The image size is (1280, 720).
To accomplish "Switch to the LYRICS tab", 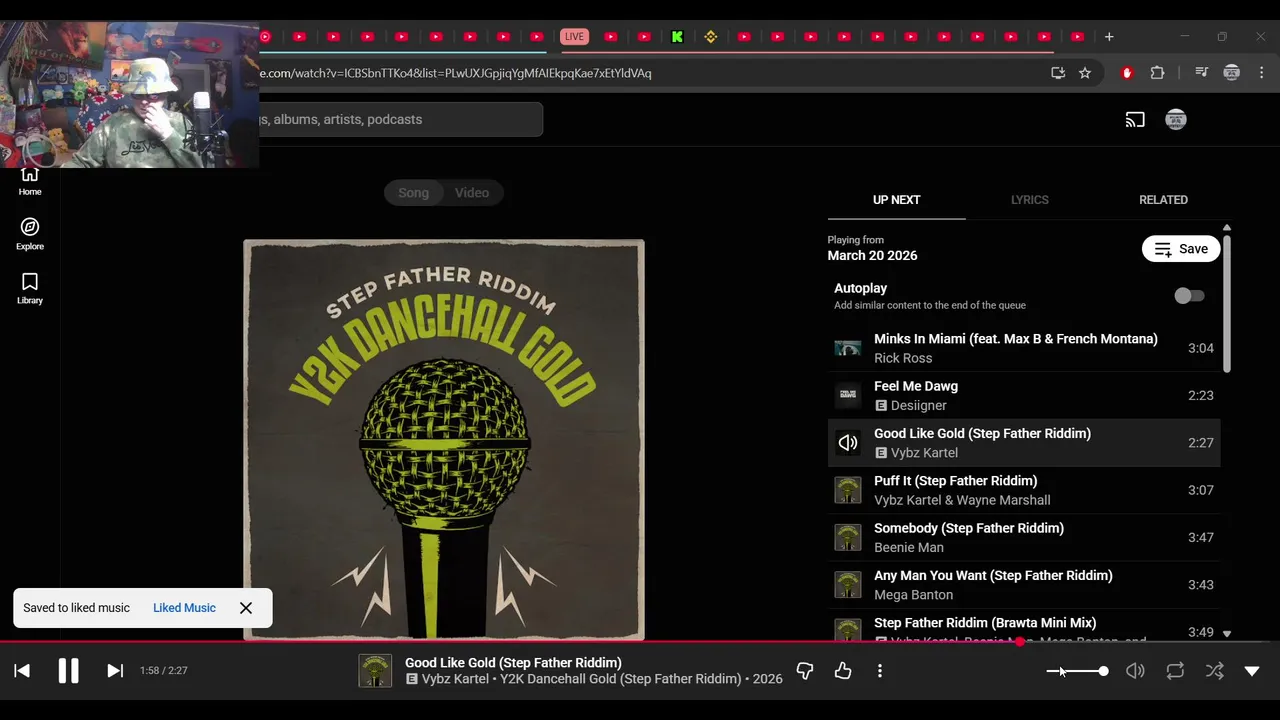I will (x=1029, y=200).
